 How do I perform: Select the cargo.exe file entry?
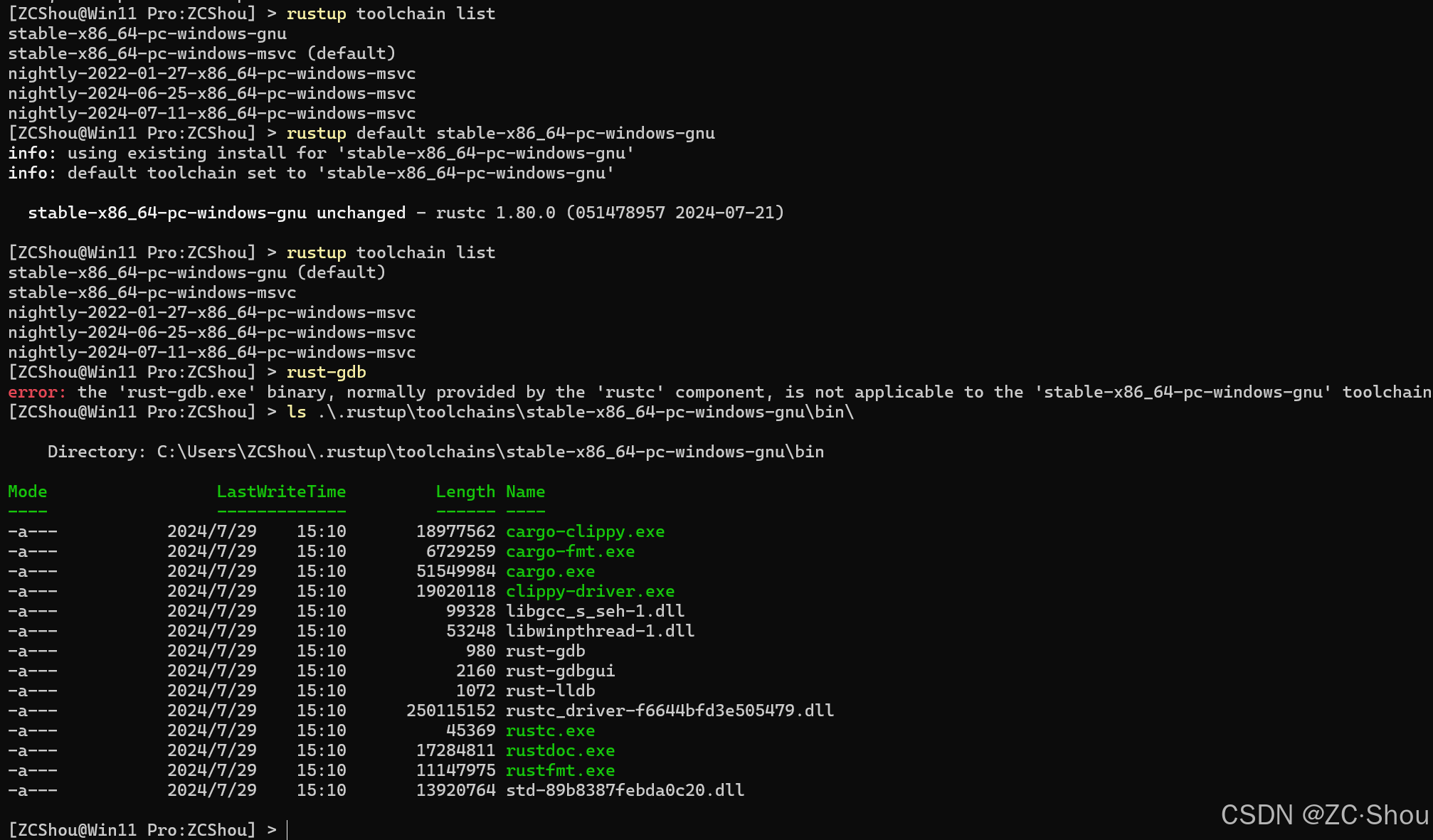[x=550, y=571]
